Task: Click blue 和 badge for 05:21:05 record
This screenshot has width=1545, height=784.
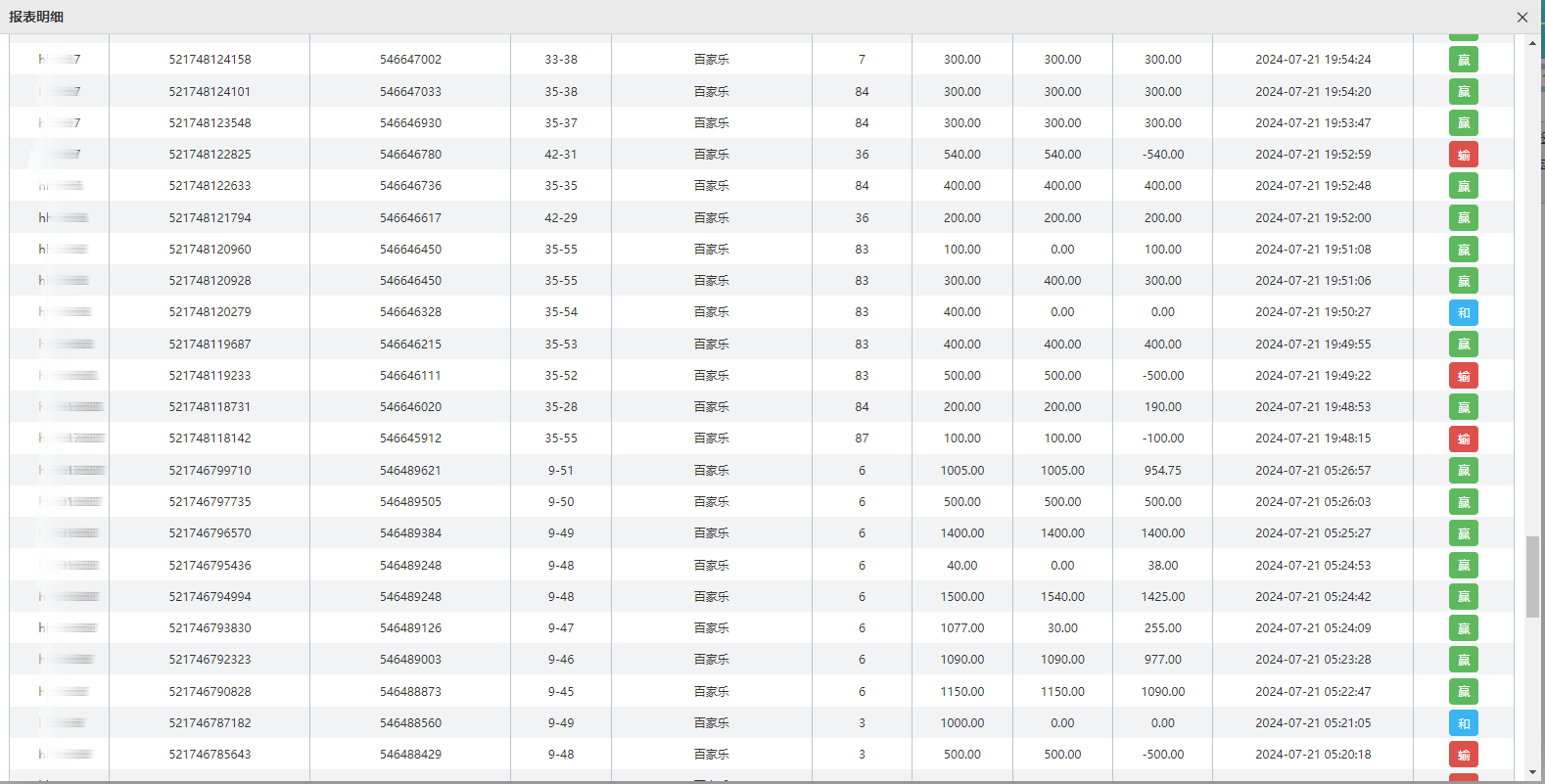Action: [1463, 723]
